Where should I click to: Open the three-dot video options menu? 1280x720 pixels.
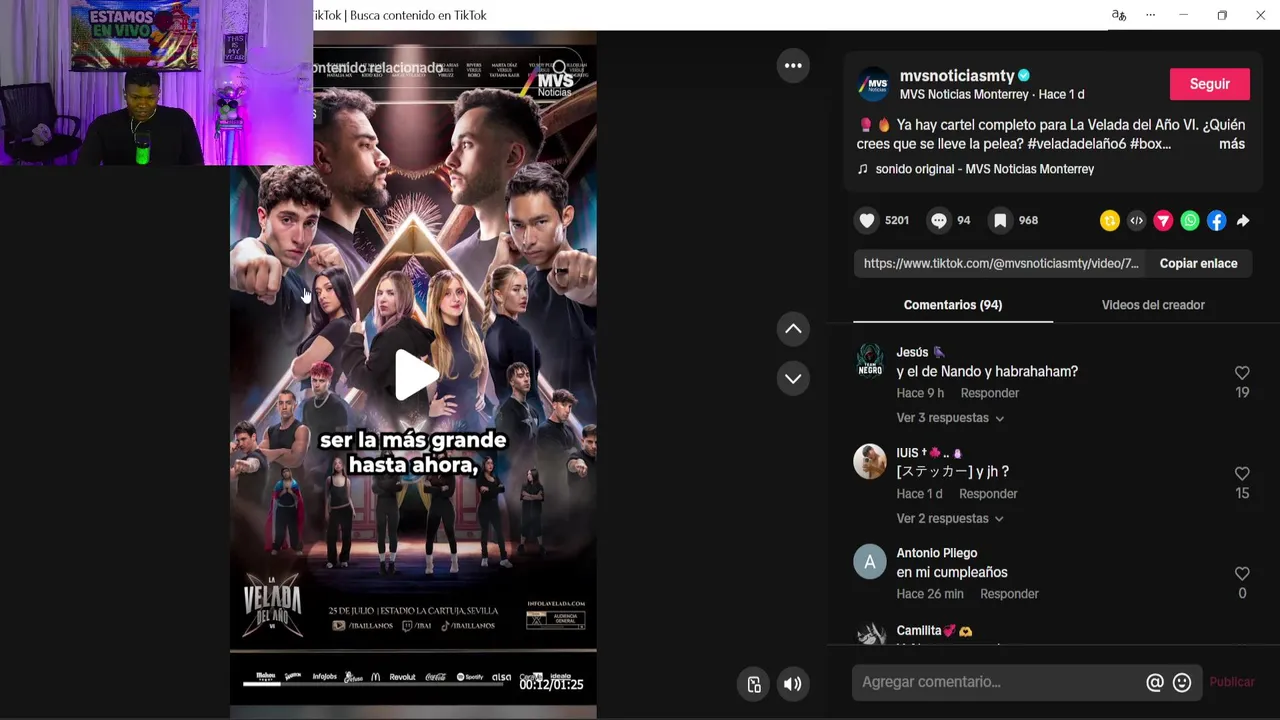pyautogui.click(x=793, y=66)
